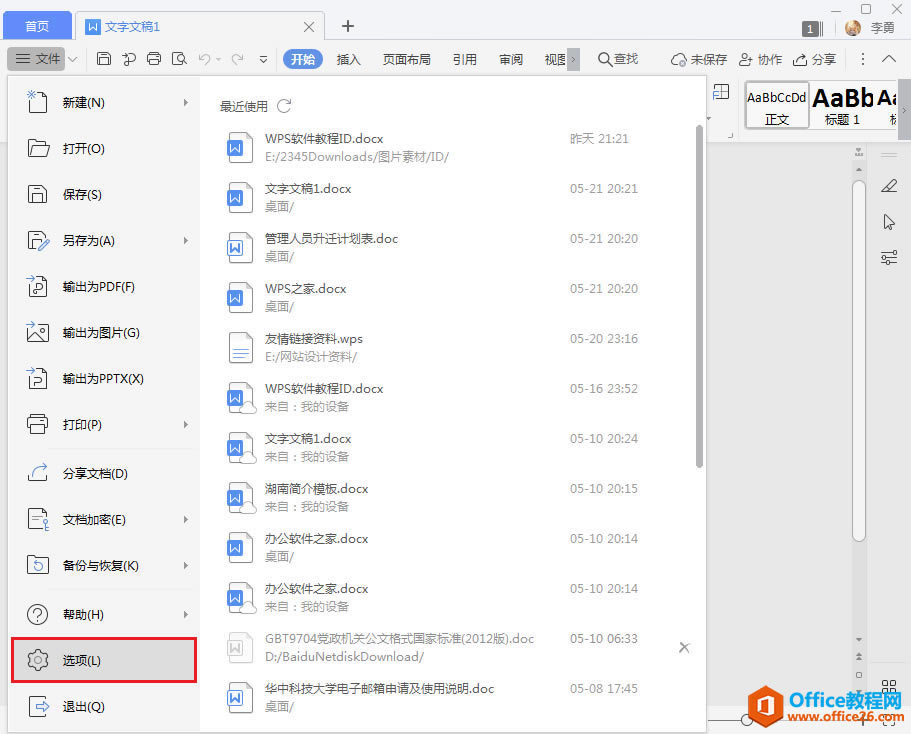Choose 备份与恢复(K) menu item
Screen dimensions: 911x734
click(104, 565)
